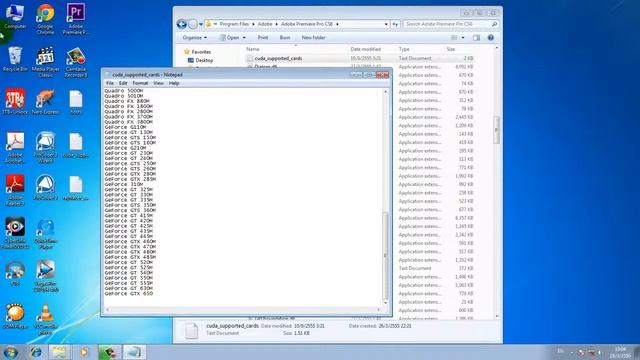
Task: Select the cuda_supported_cards file on the desktop
Action: click(x=76, y=145)
